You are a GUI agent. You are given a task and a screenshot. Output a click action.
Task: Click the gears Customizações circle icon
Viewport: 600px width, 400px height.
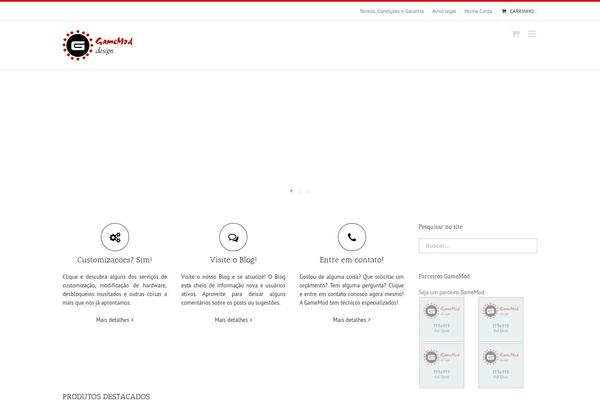(115, 237)
